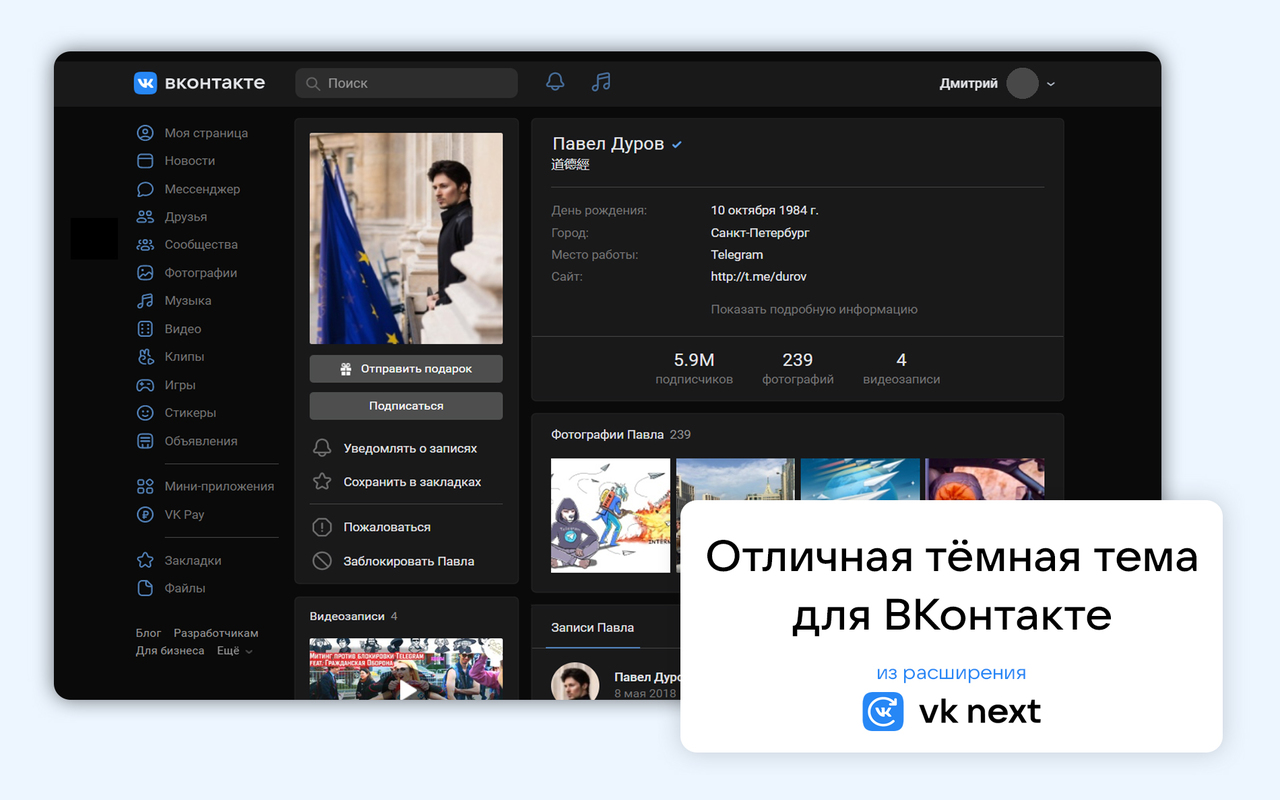The image size is (1280, 800).
Task: Click the Видеозаписи 4 heading
Action: [x=353, y=616]
